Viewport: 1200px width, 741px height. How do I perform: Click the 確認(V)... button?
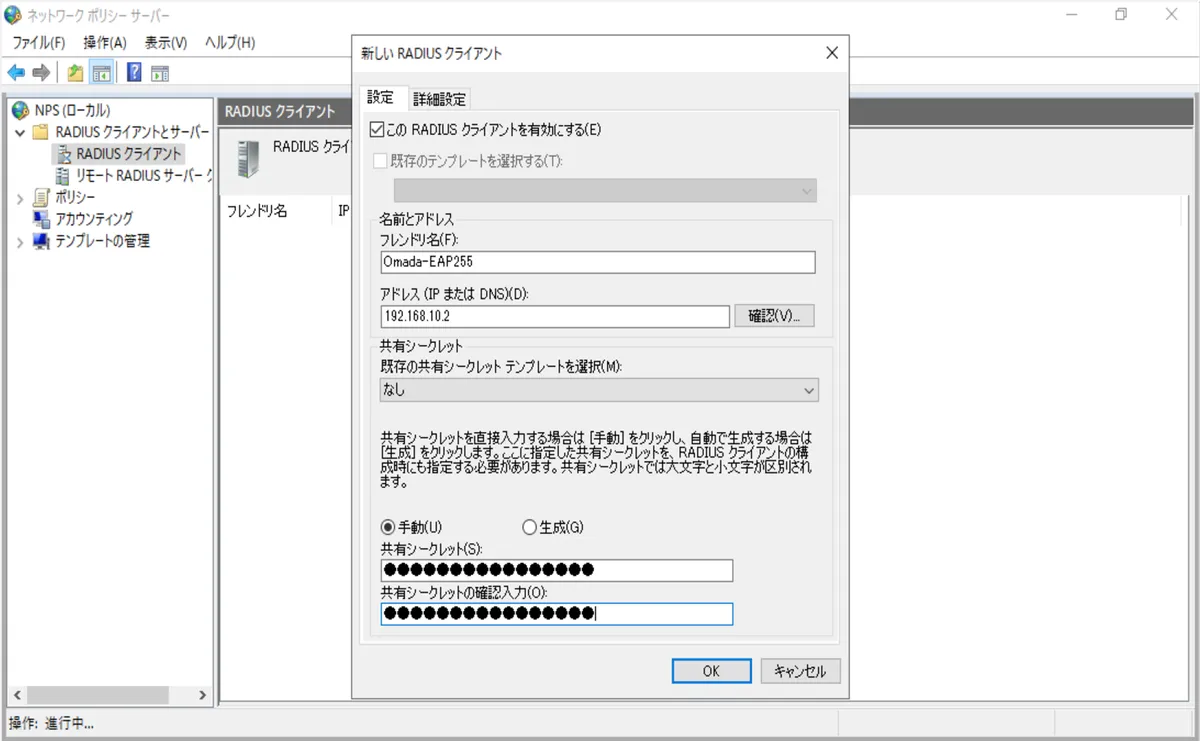click(775, 316)
